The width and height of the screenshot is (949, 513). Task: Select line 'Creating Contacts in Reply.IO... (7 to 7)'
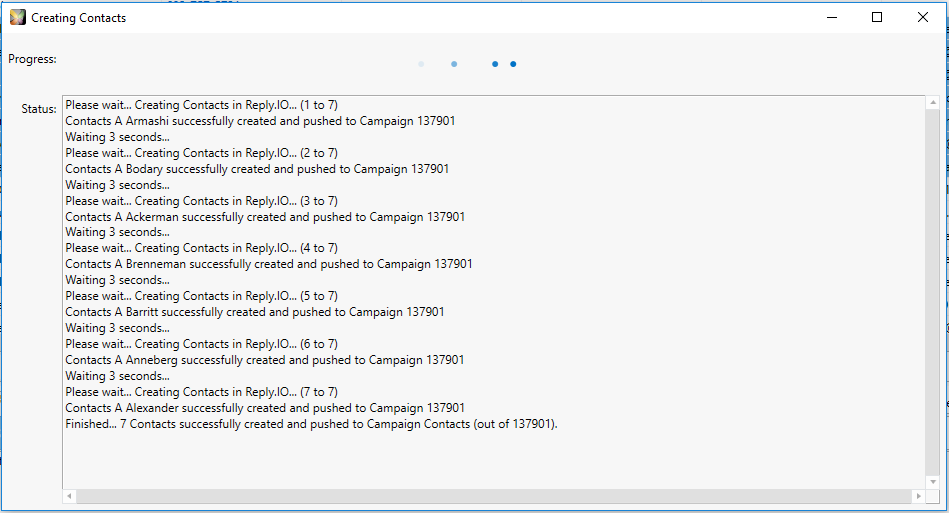202,392
